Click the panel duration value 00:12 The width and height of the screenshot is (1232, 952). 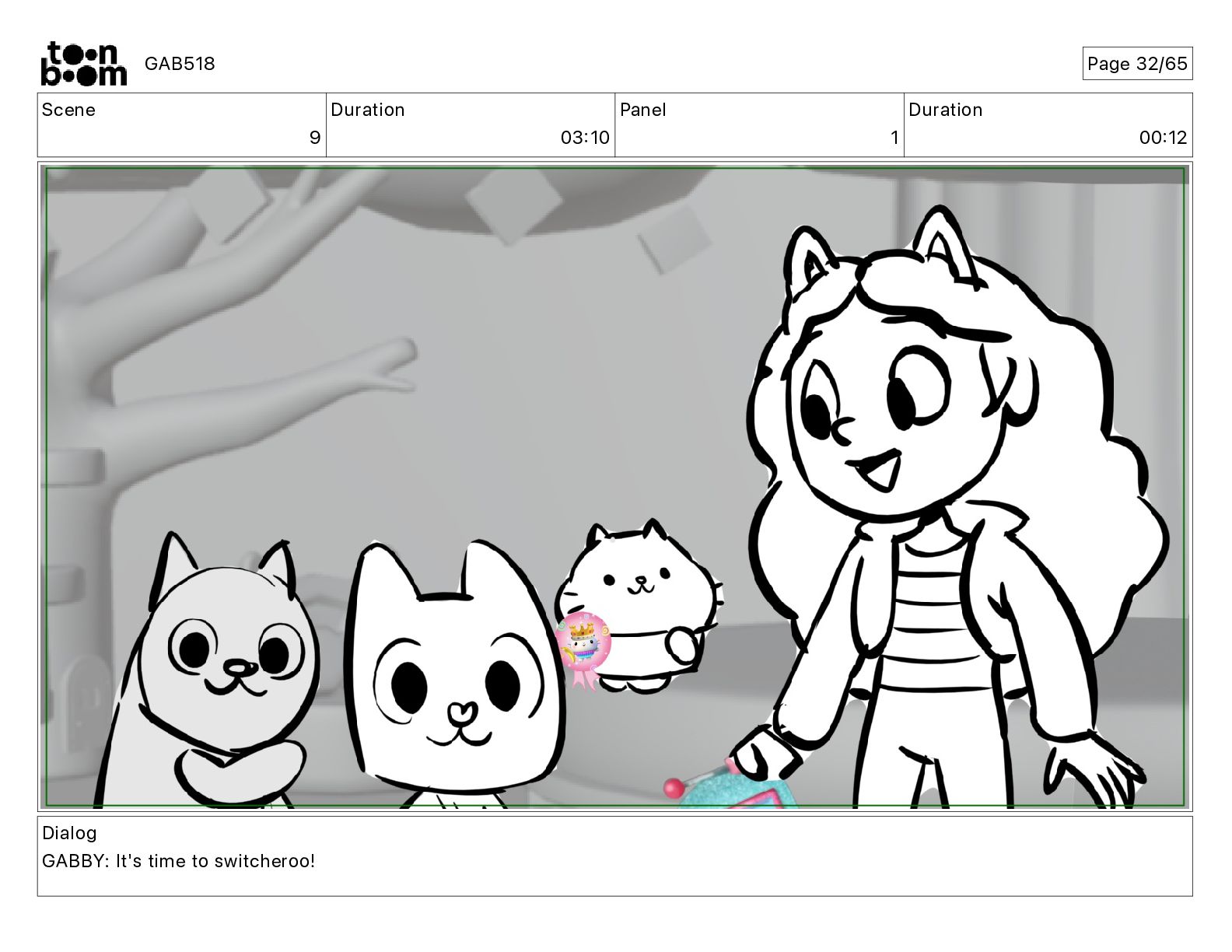click(1163, 138)
